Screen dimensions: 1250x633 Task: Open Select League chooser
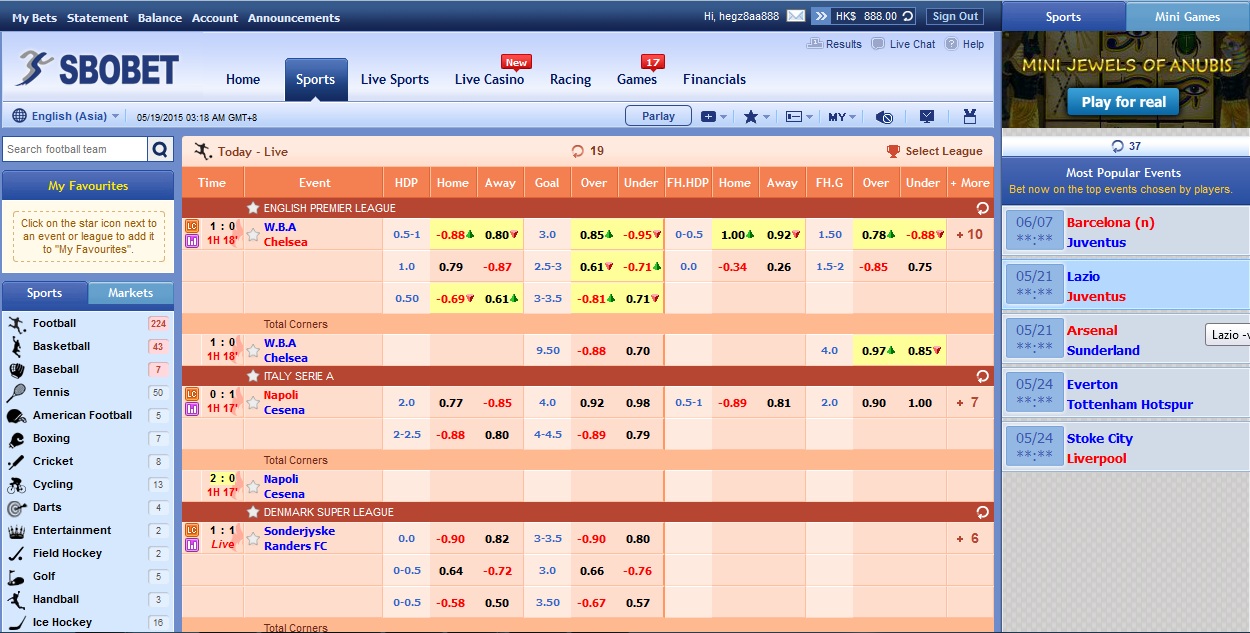pyautogui.click(x=935, y=151)
